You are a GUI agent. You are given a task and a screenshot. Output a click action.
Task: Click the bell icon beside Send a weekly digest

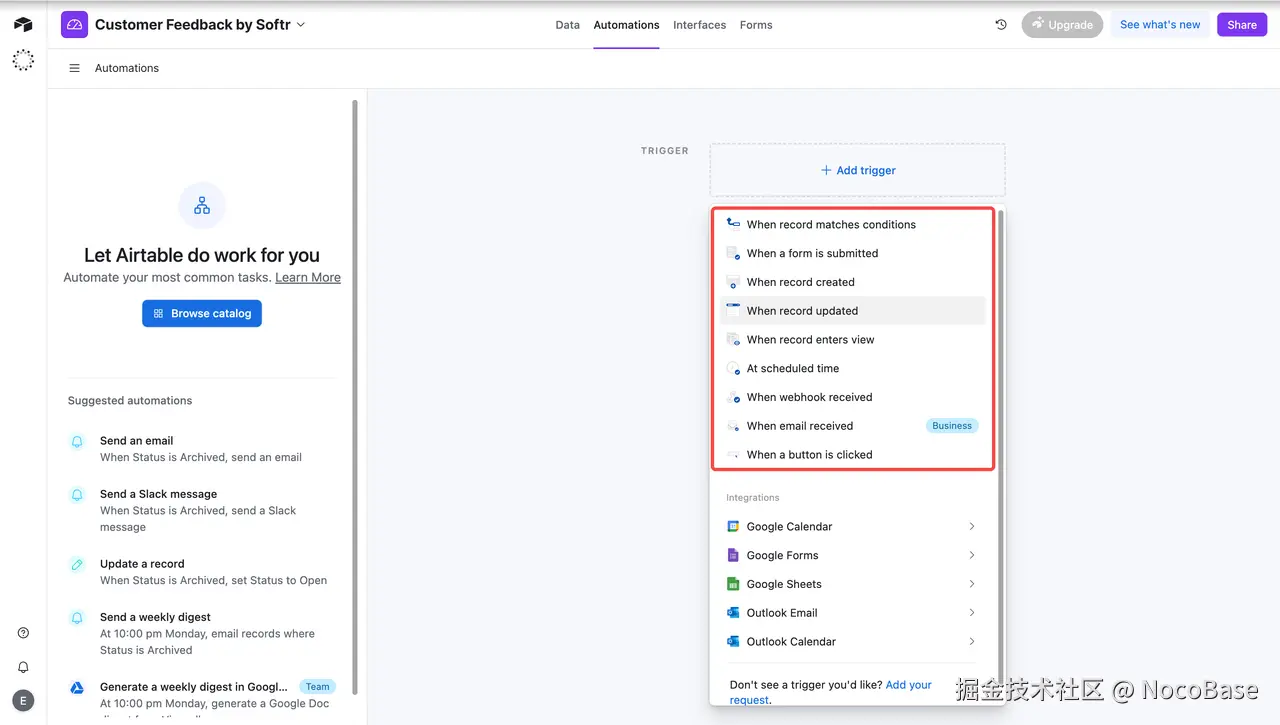point(77,618)
